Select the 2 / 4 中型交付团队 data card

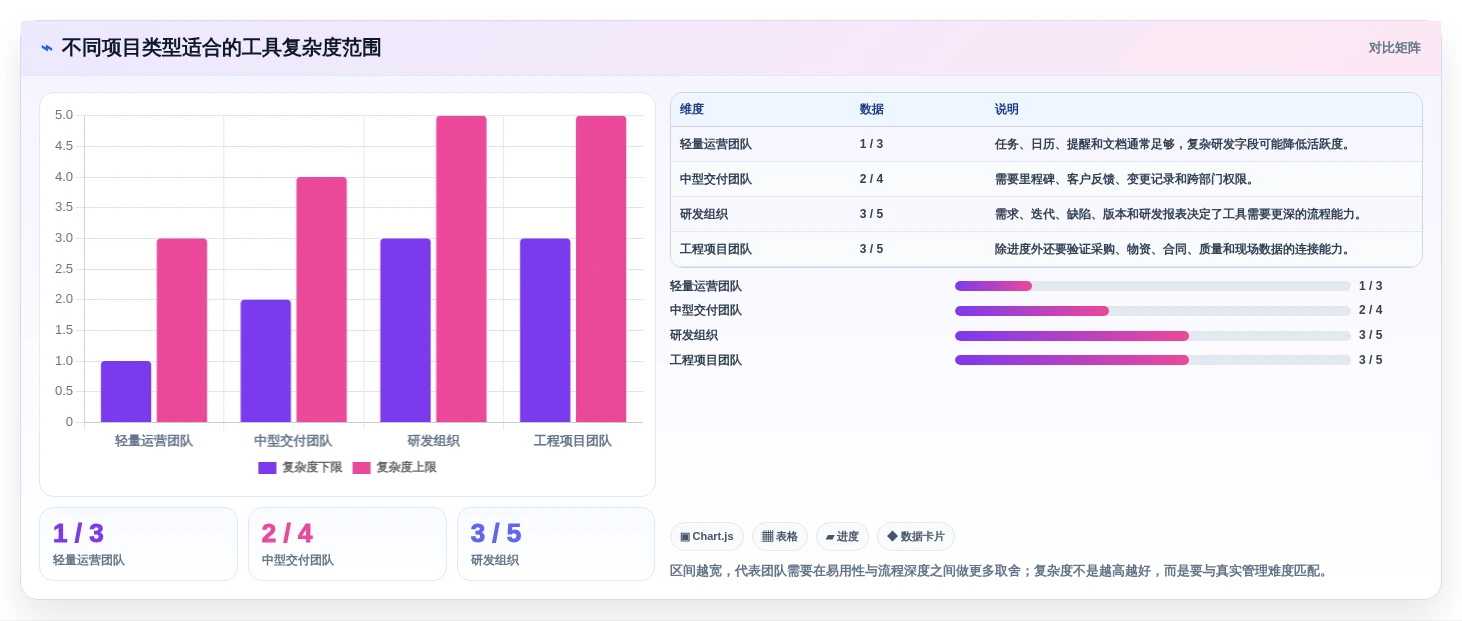click(x=347, y=544)
